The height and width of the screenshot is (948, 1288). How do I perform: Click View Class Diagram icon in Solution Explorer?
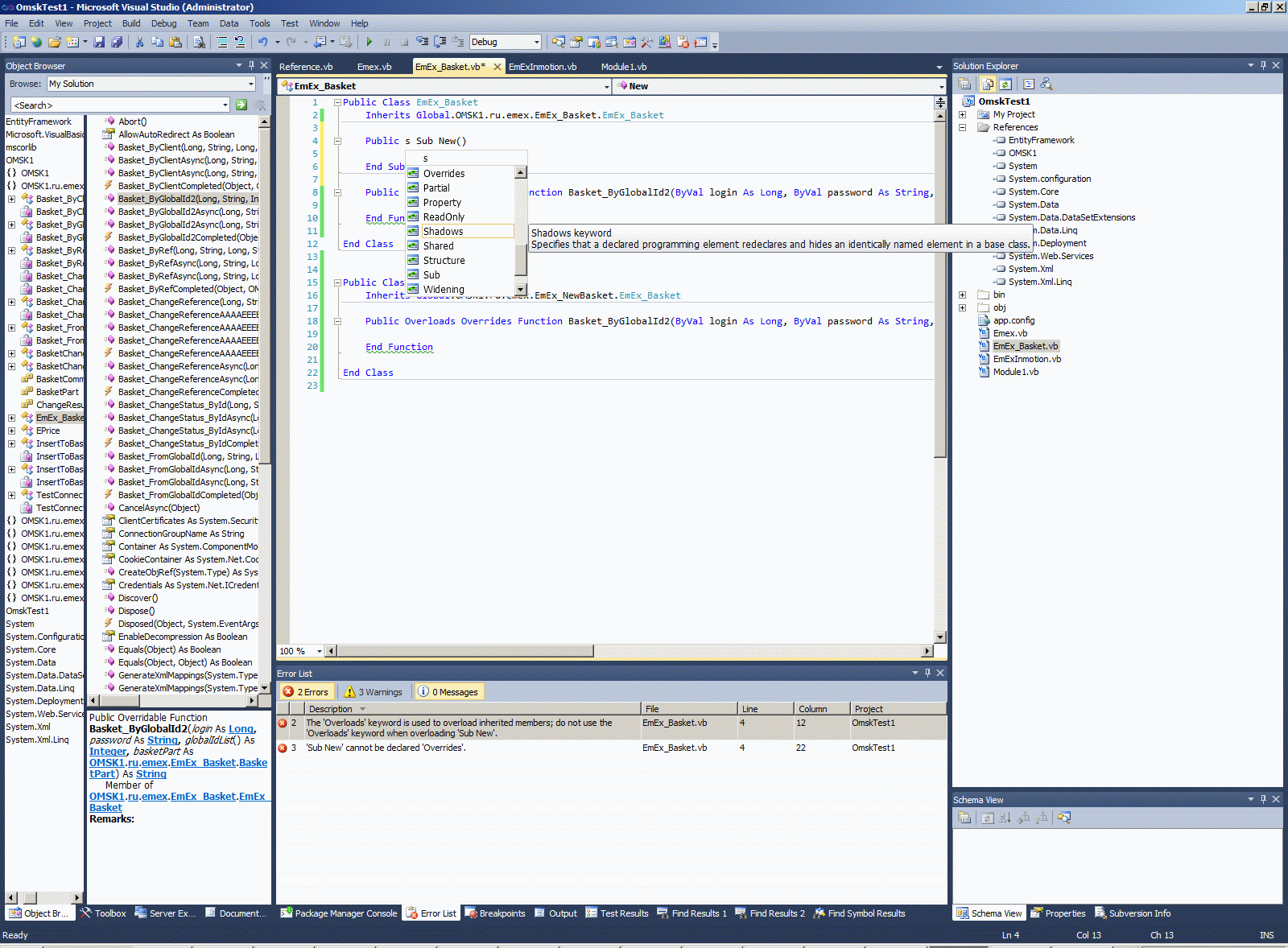pyautogui.click(x=1046, y=84)
